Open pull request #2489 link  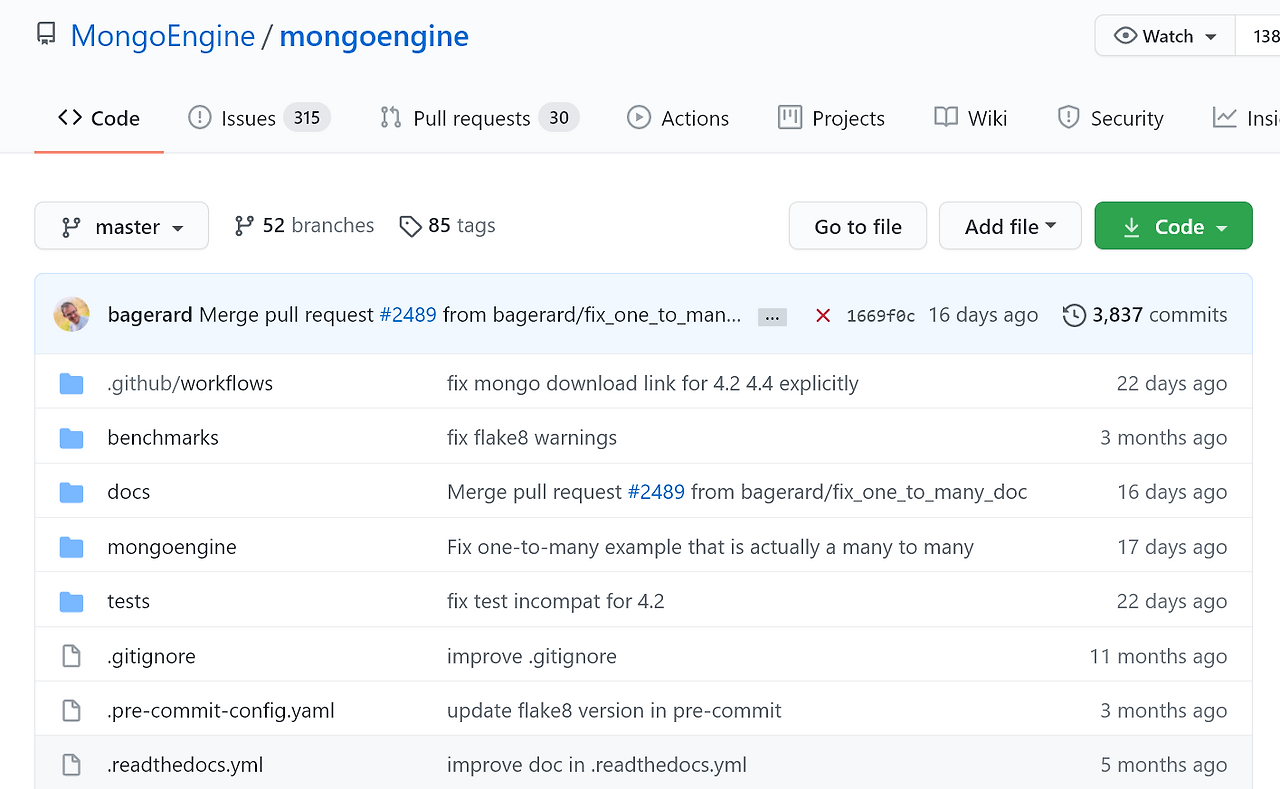point(408,314)
